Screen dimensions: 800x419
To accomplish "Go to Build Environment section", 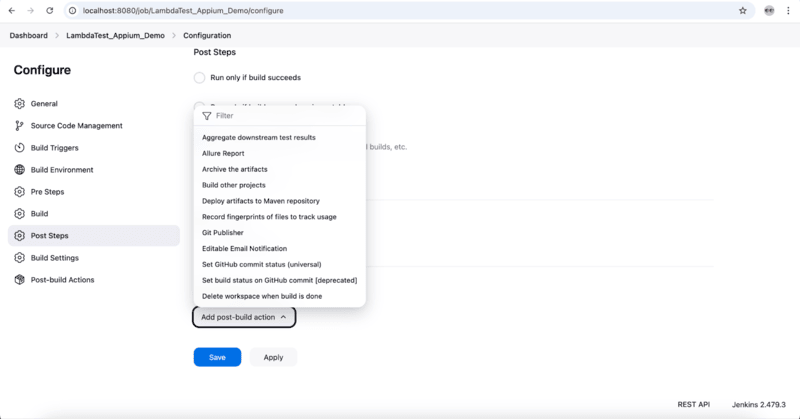I will (94, 169).
